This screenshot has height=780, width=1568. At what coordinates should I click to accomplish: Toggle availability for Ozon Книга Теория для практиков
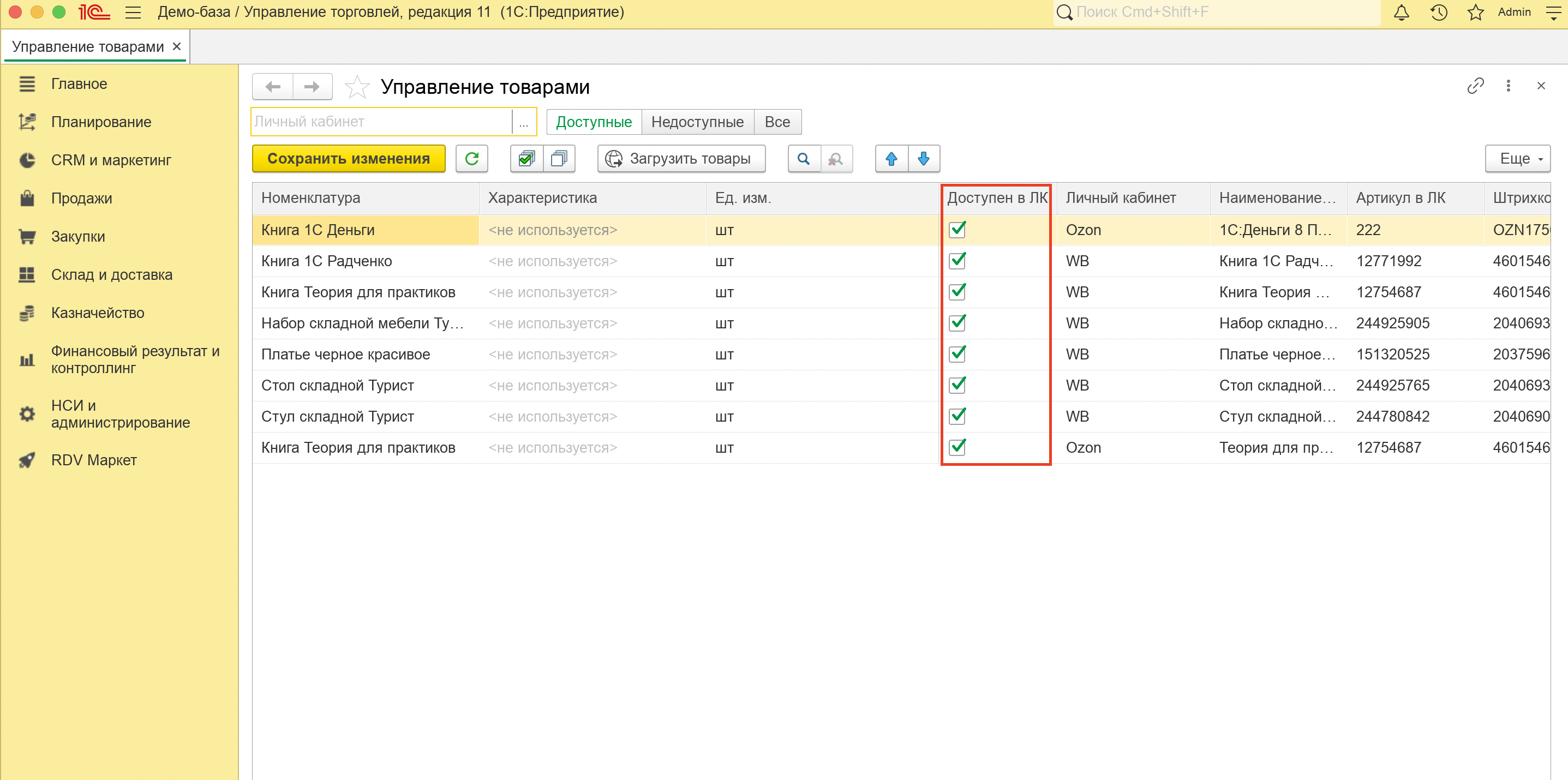(957, 447)
